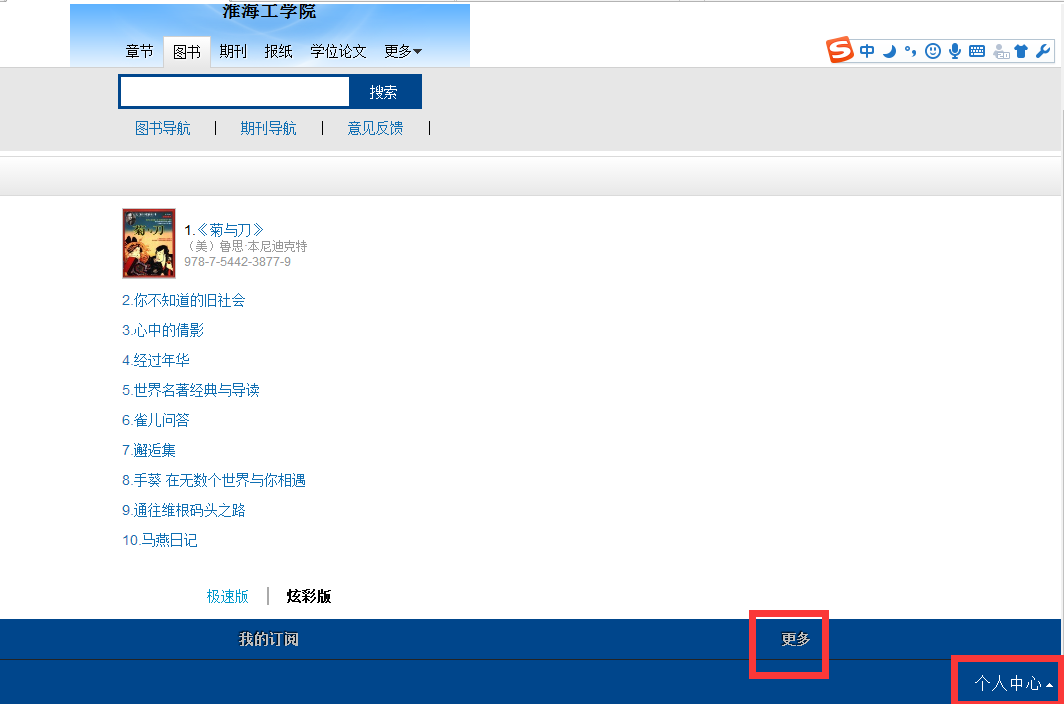
Task: Click the search text field
Action: pos(234,92)
